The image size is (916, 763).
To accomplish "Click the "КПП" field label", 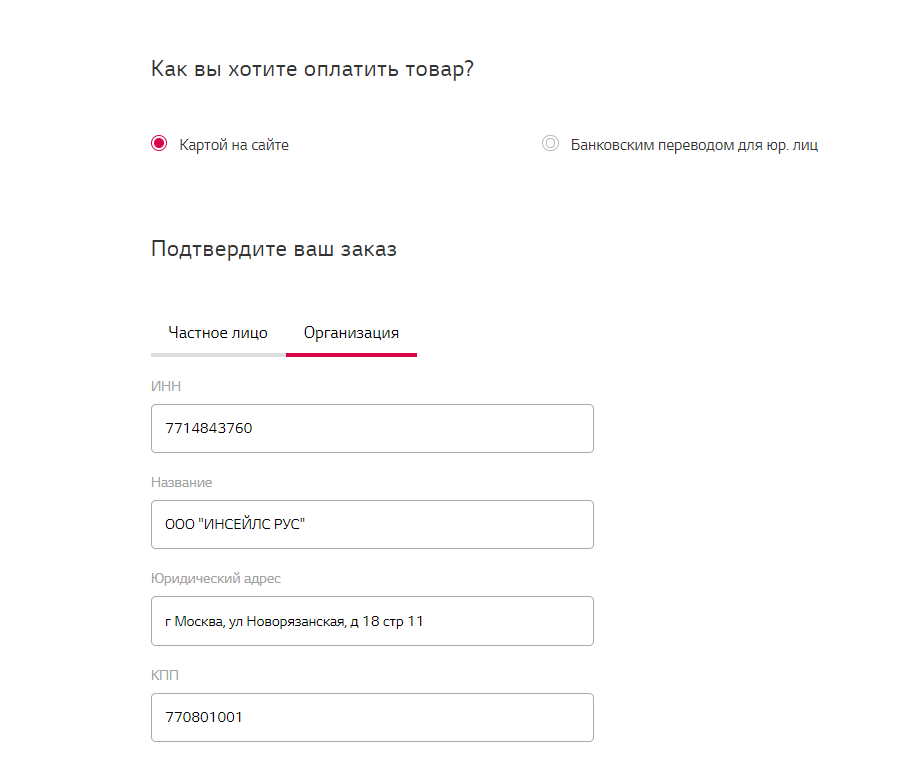I will coord(165,675).
